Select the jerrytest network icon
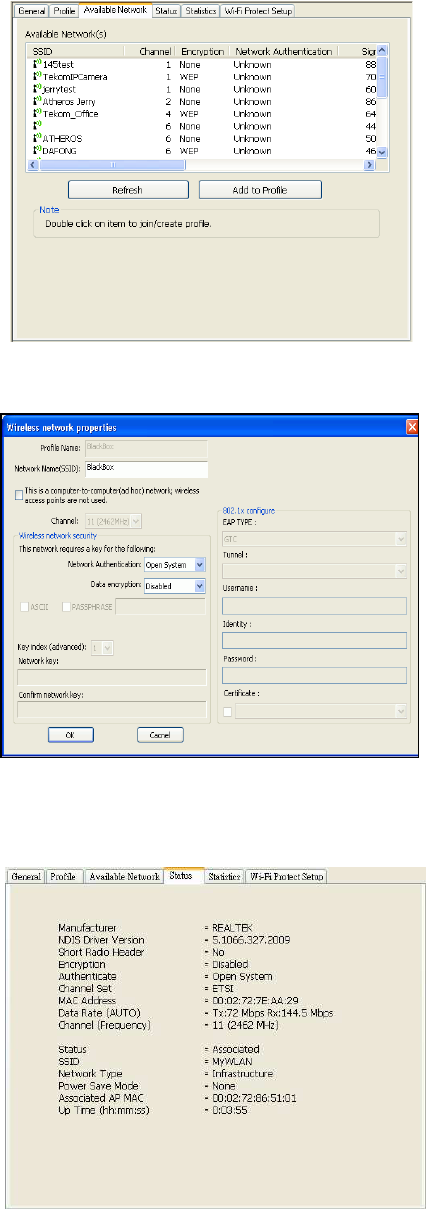This screenshot has width=426, height=1209. point(36,89)
